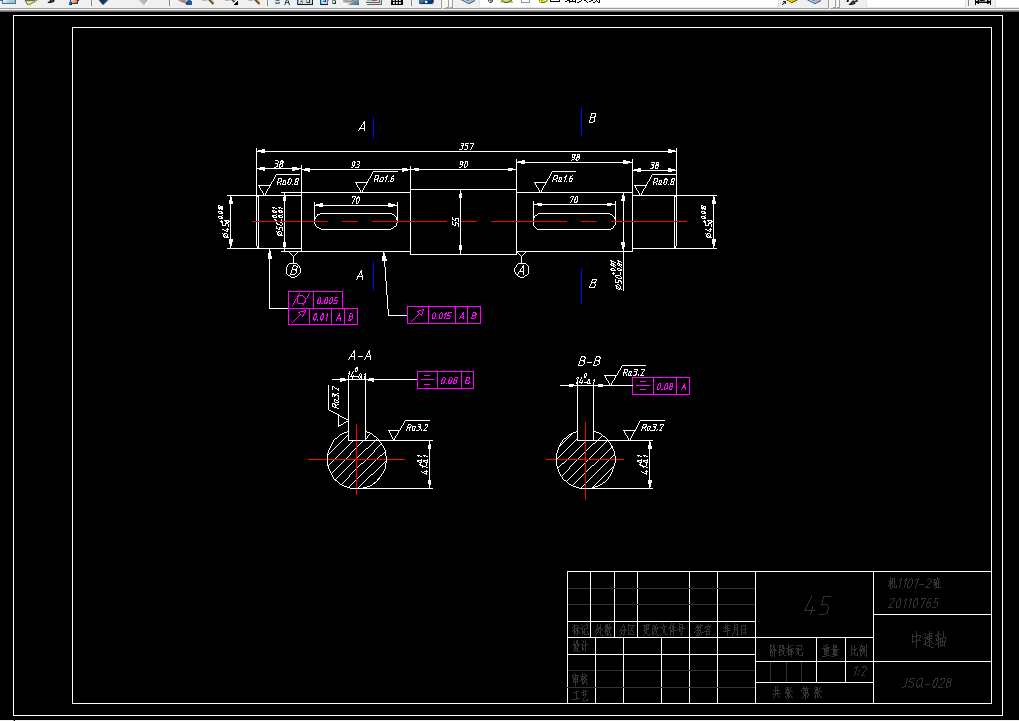Select the 0.08 B symmetry tolerance frame

coord(445,380)
